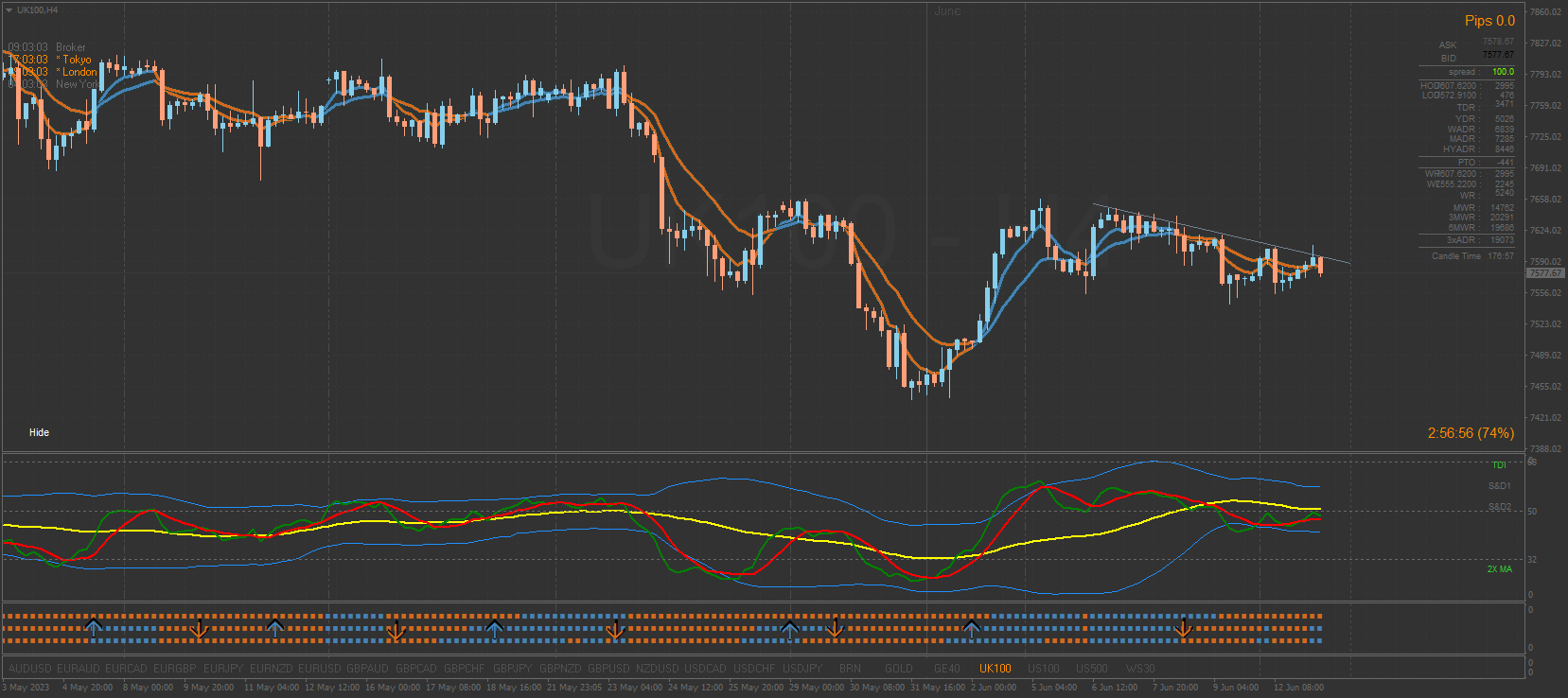Click the Pips 0.0 label
Screen dimensions: 1568x698
[x=1489, y=21]
